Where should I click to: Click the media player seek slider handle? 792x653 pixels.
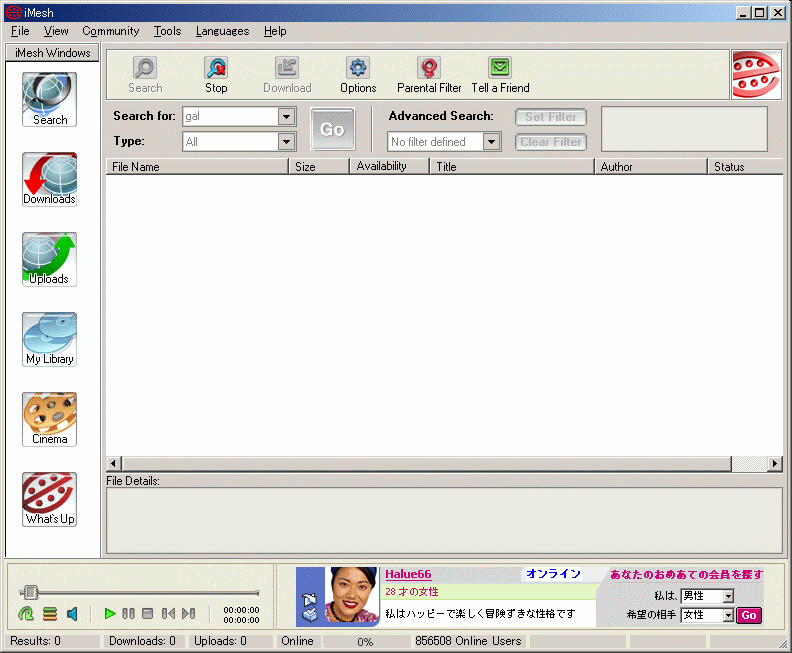click(x=30, y=593)
